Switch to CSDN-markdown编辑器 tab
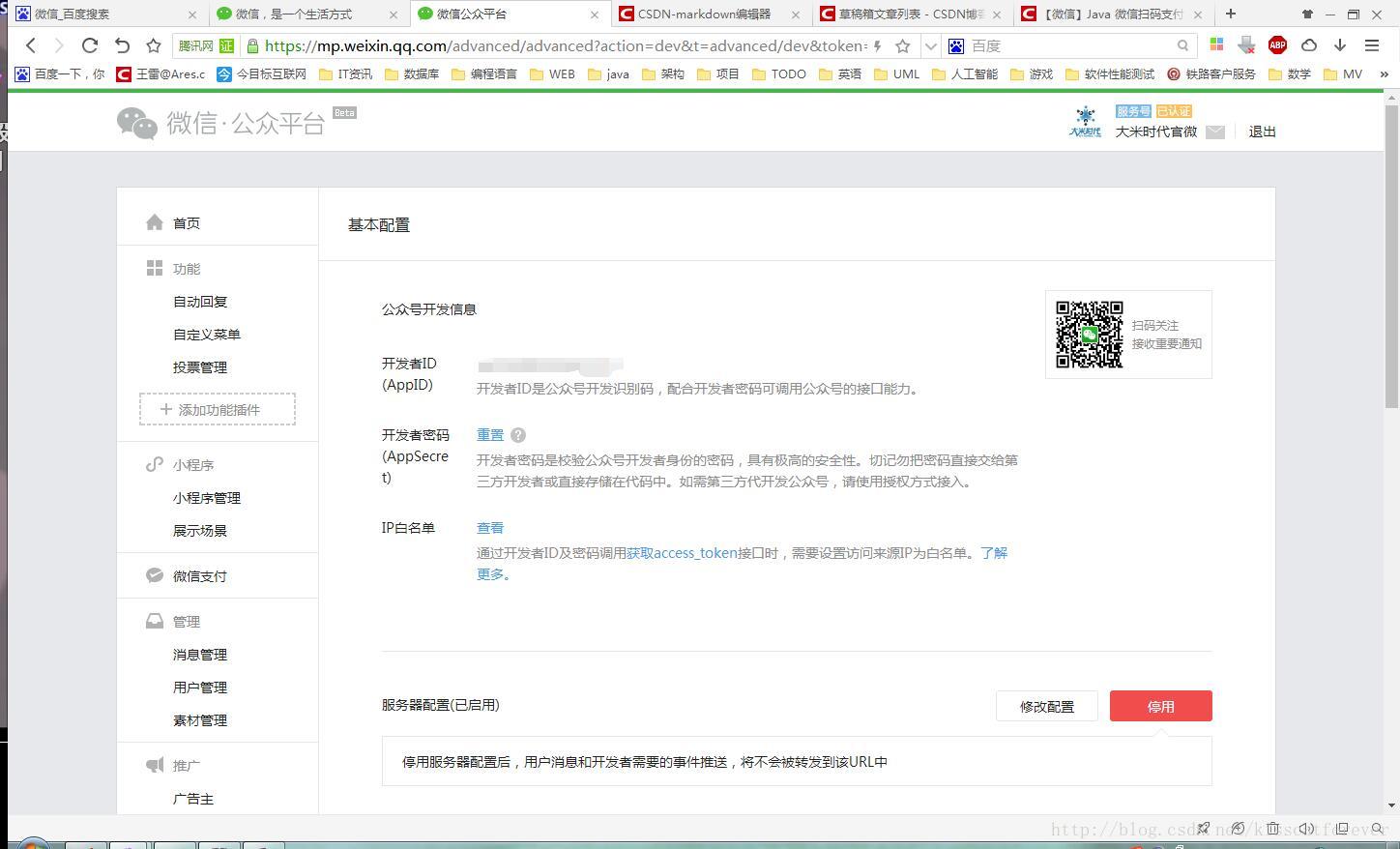This screenshot has height=849, width=1400. pos(710,14)
